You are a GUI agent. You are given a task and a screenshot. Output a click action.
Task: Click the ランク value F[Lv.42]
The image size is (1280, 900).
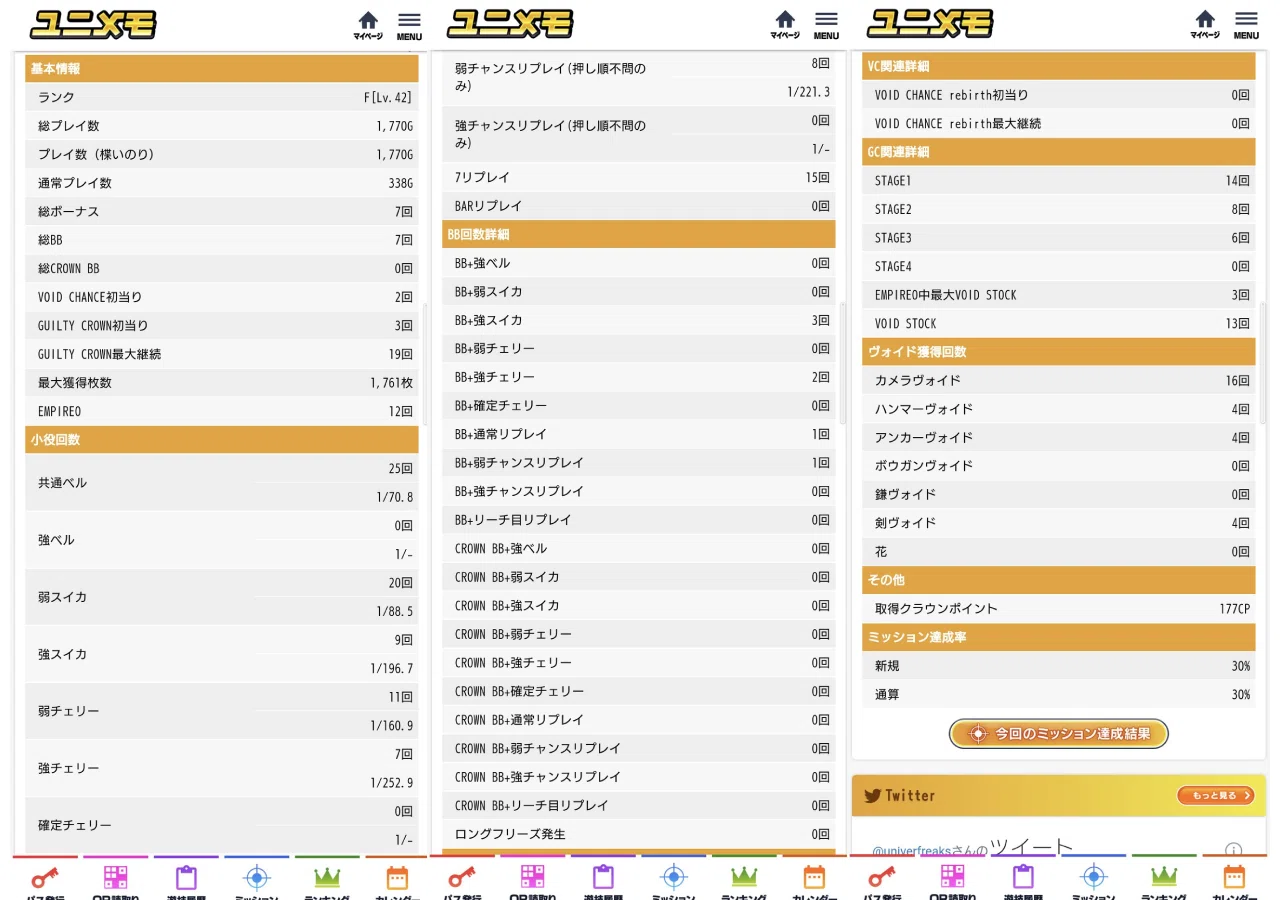pos(388,98)
